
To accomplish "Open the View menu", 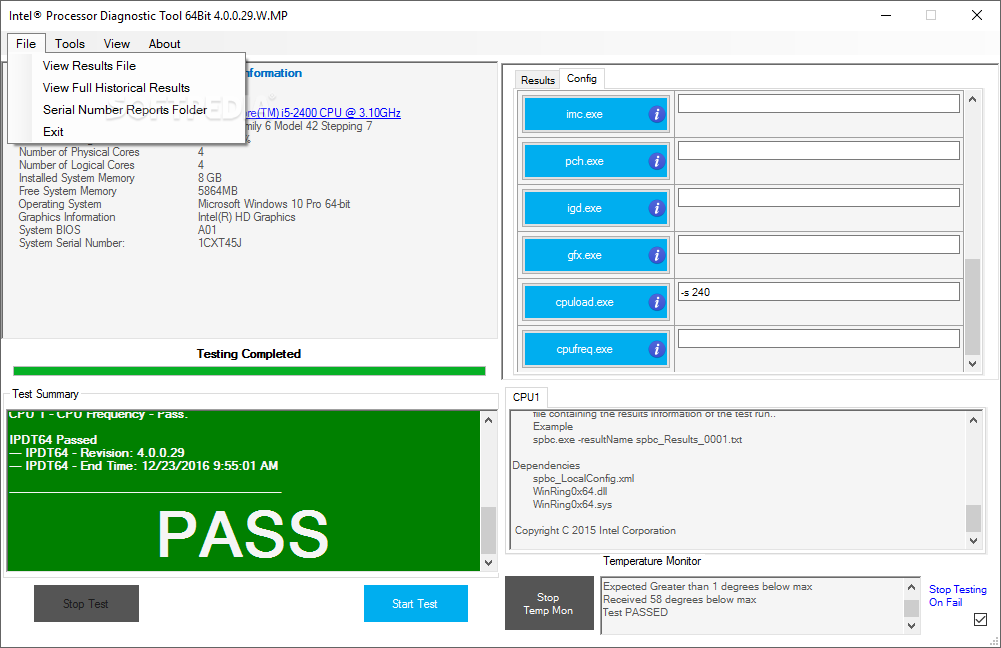I will coord(117,43).
